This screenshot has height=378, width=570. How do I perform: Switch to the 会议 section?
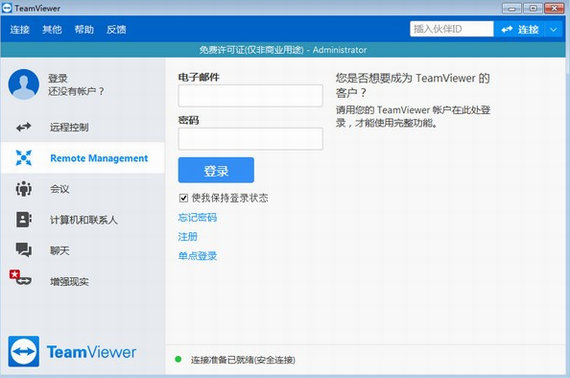pos(83,189)
